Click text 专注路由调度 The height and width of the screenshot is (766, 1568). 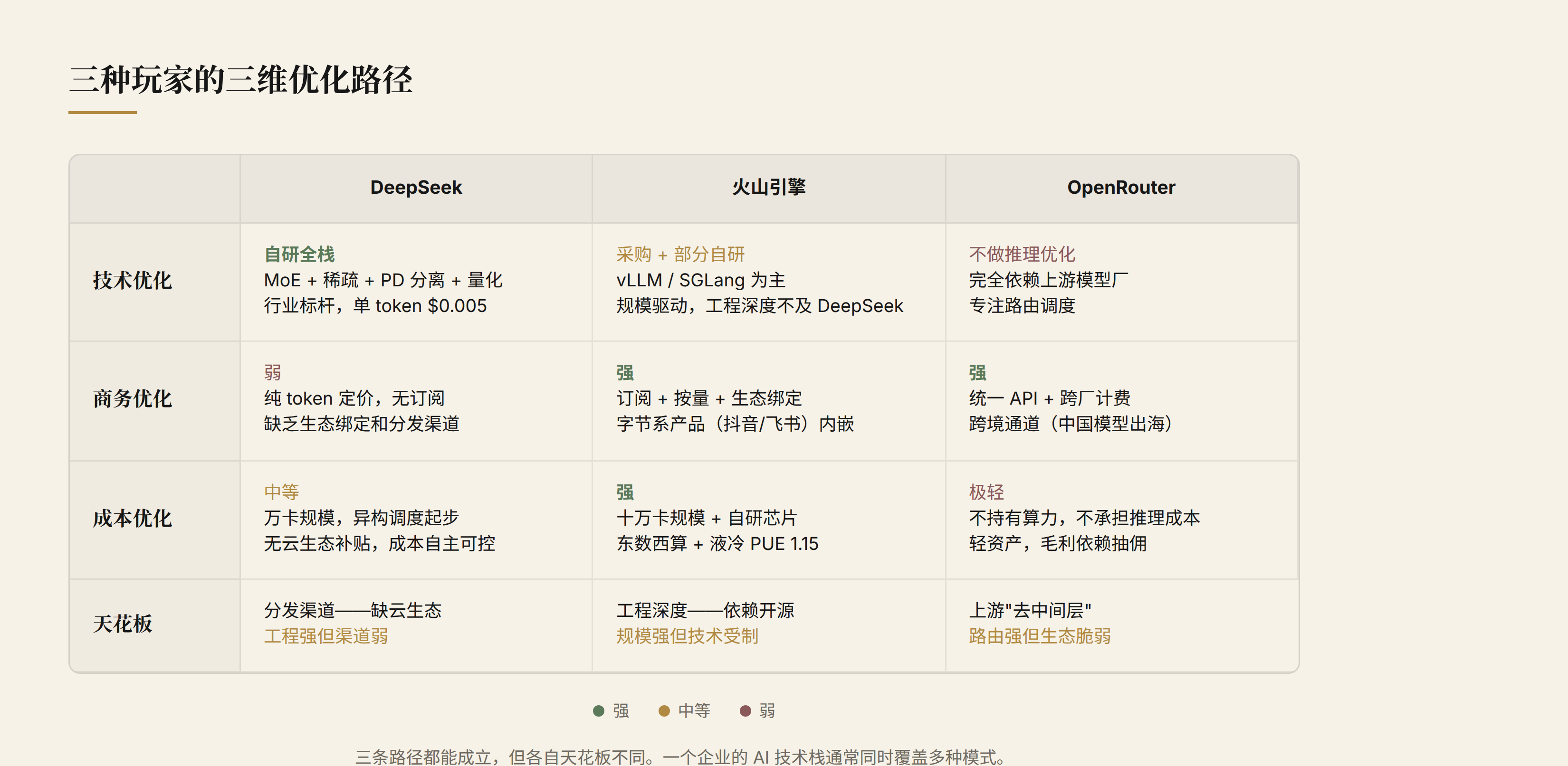(1022, 305)
